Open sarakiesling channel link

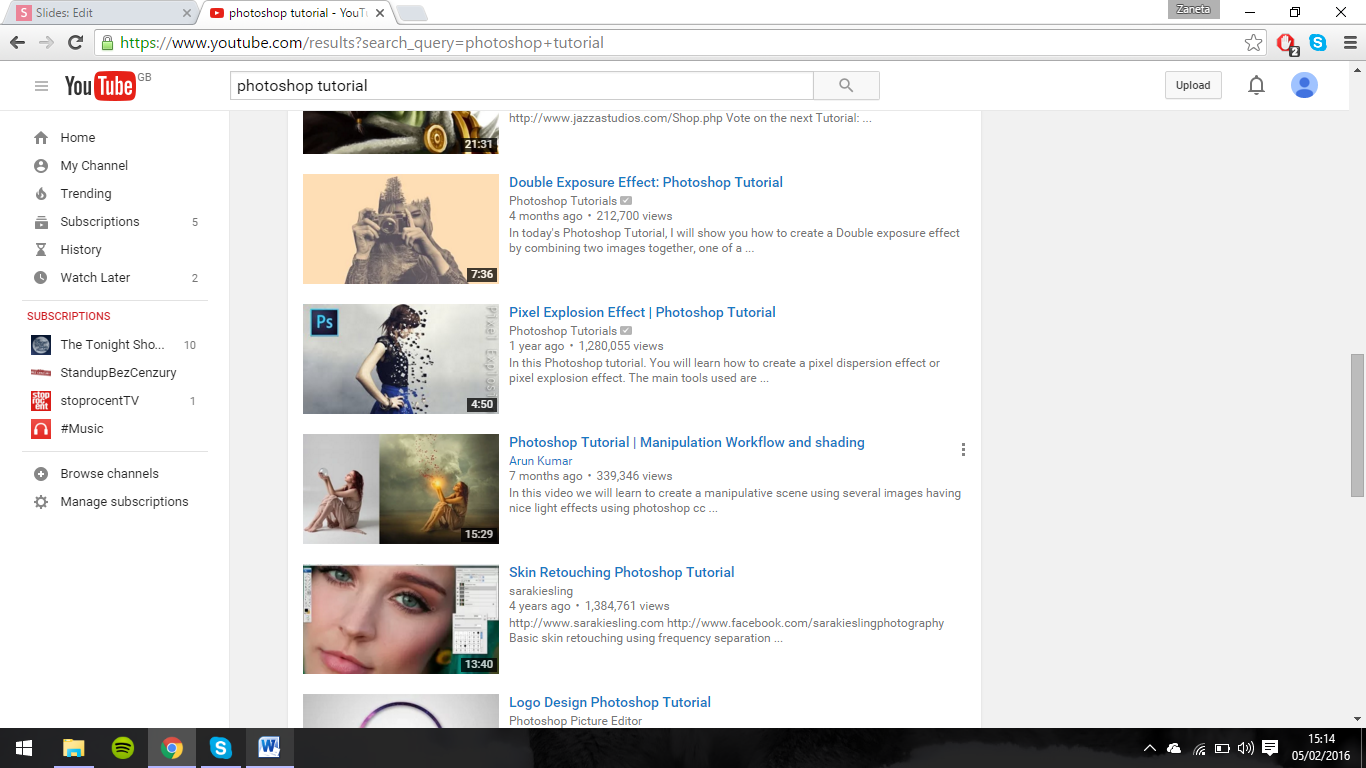tap(541, 591)
